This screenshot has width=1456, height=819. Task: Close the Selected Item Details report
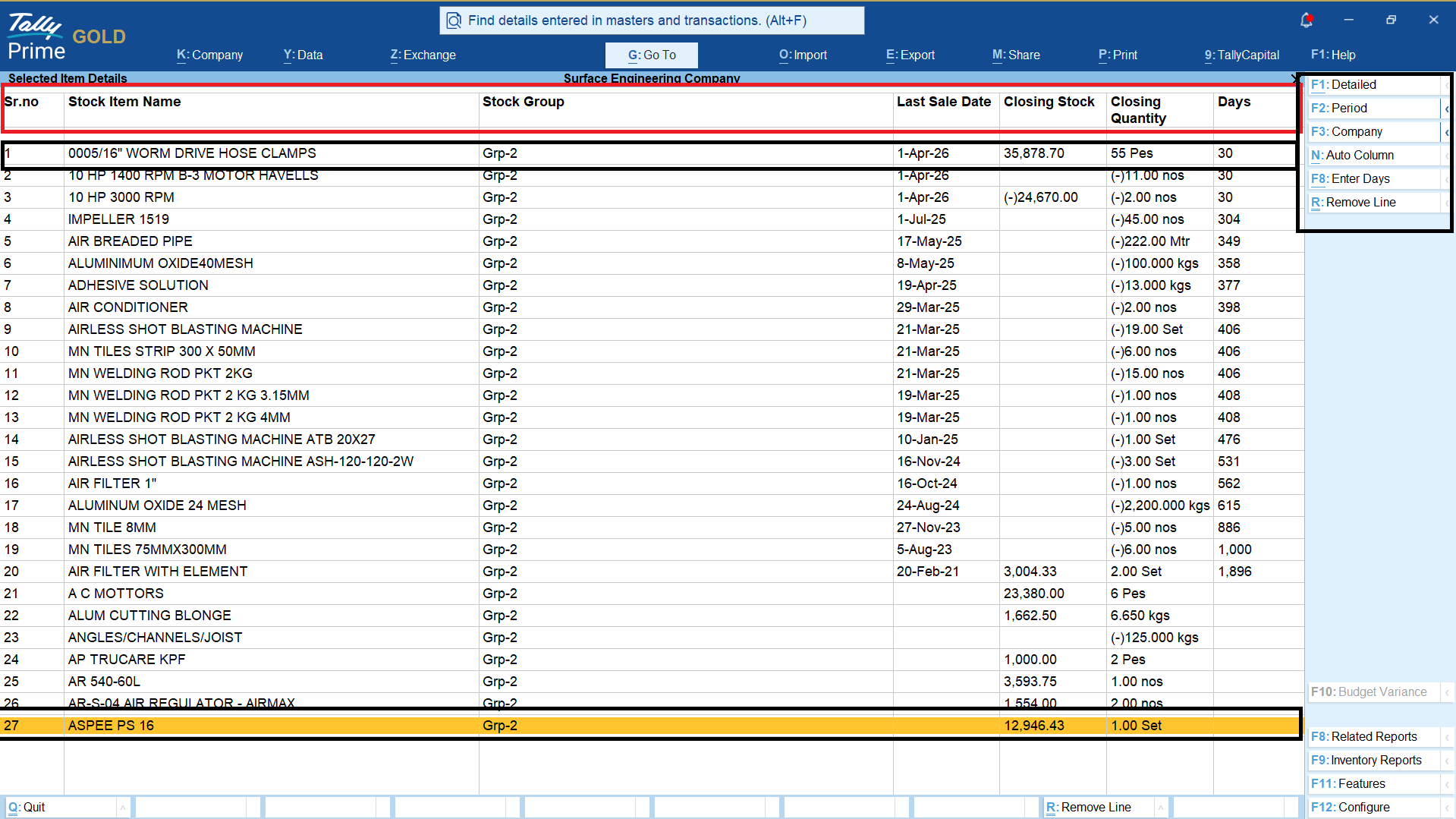tap(1294, 78)
